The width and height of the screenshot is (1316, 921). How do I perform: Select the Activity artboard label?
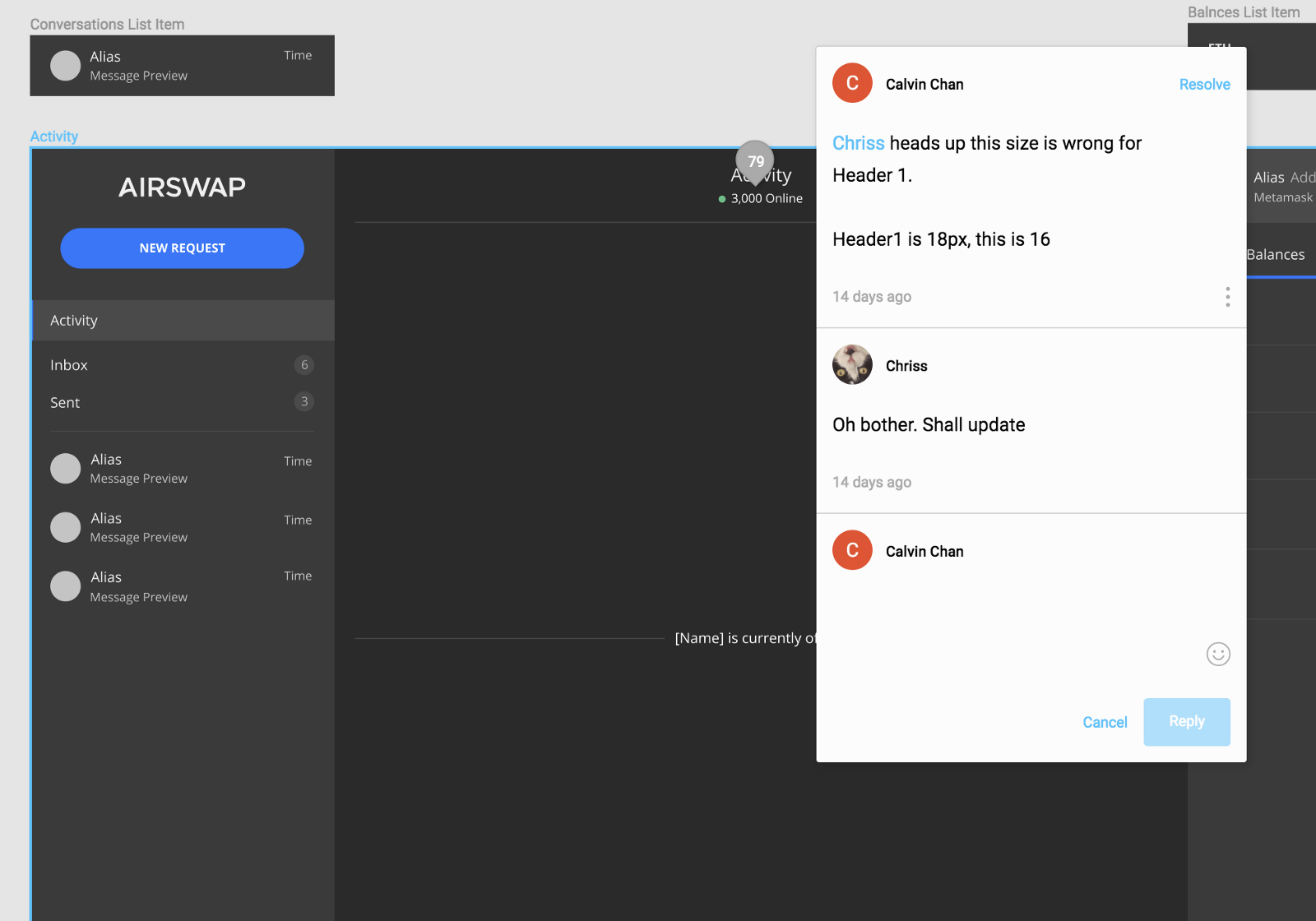click(x=54, y=137)
